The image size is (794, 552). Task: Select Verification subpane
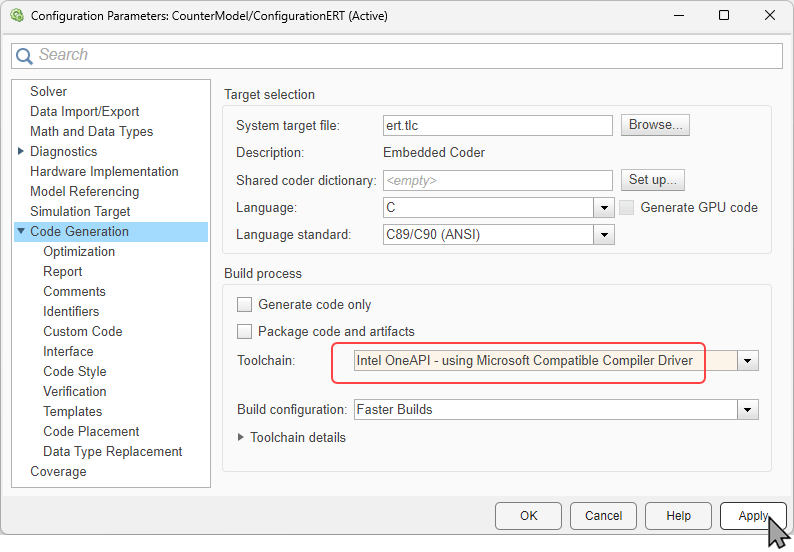tap(75, 391)
